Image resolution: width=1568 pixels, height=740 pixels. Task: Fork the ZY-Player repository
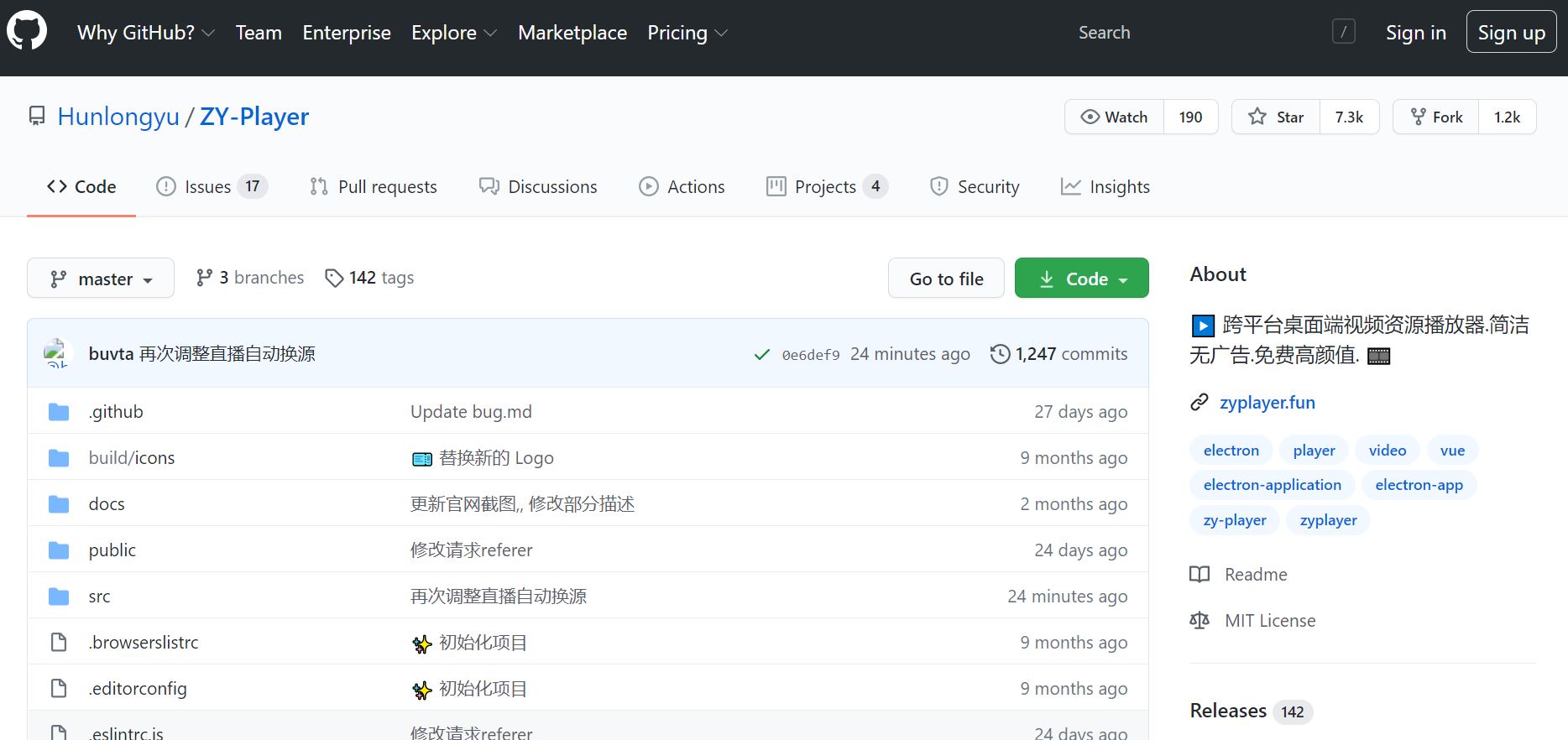[x=1436, y=117]
